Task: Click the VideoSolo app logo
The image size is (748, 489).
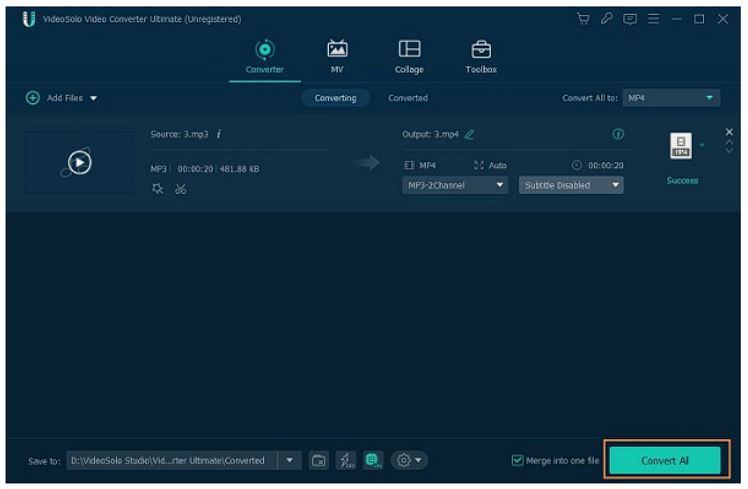Action: [x=29, y=19]
